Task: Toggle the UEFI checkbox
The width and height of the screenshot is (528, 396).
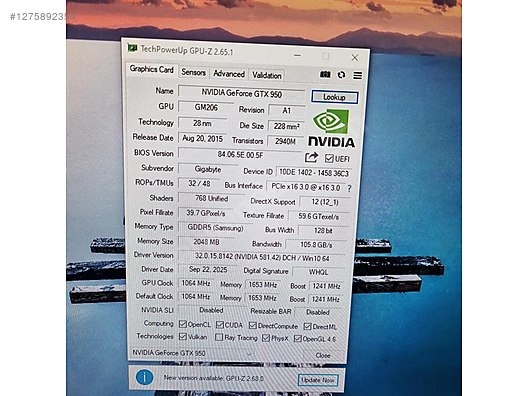Action: 329,158
